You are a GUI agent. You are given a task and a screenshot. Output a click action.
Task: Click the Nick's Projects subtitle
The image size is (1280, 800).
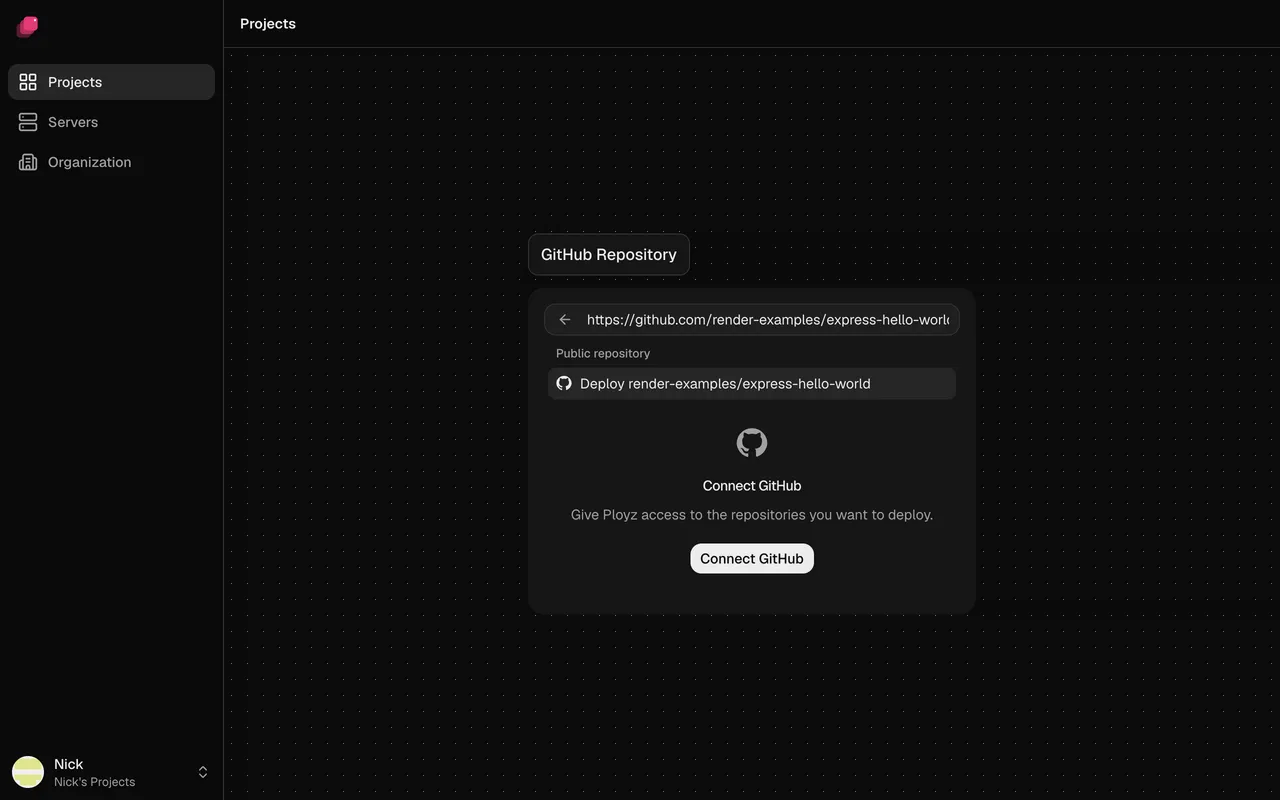pos(94,782)
